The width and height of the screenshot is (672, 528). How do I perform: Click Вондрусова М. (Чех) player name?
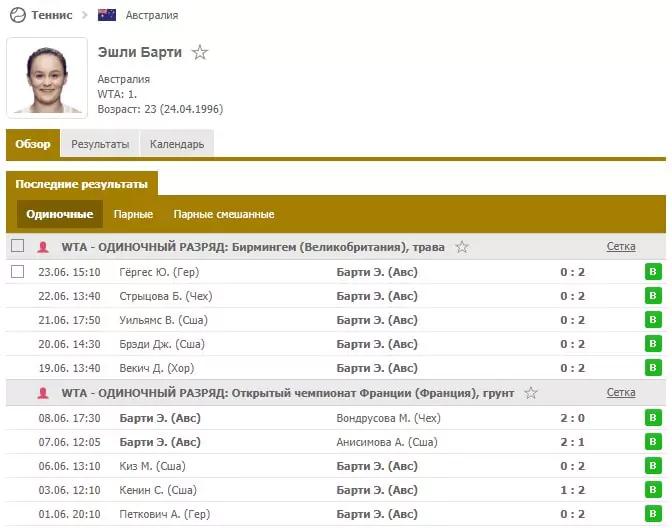[x=388, y=418]
